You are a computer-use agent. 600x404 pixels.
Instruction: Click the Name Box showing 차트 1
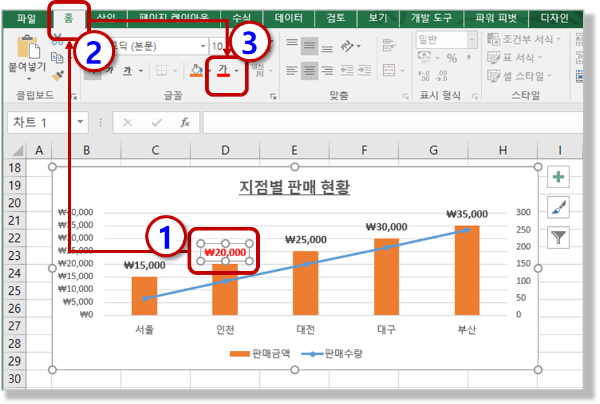coord(41,122)
